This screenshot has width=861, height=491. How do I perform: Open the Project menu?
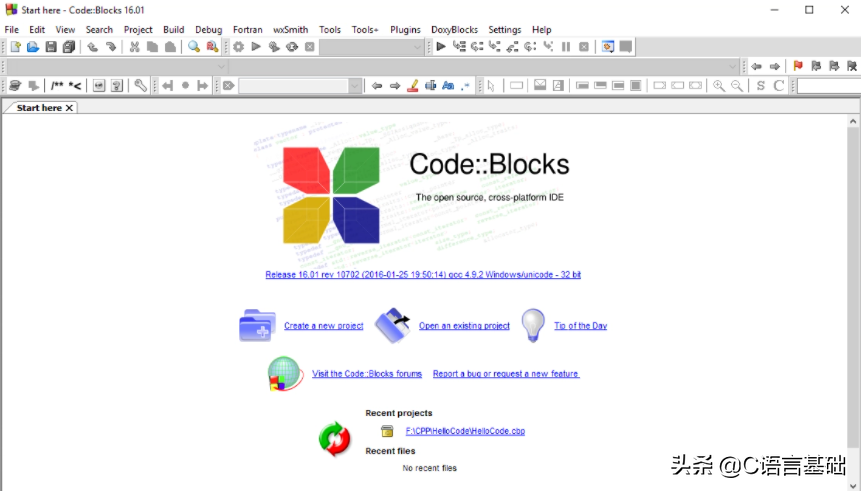pos(138,30)
